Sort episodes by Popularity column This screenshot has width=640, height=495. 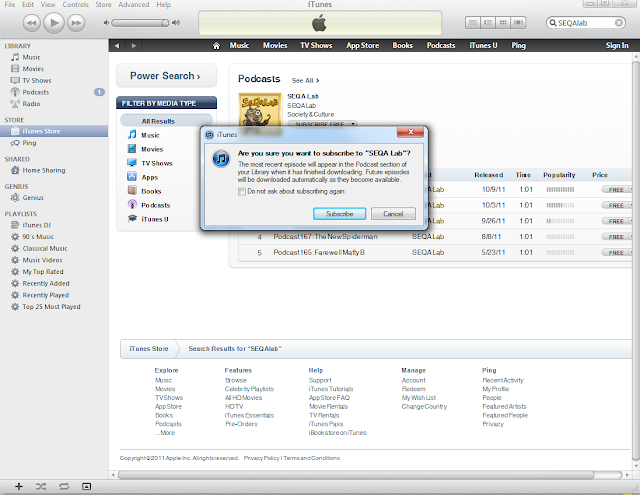click(x=559, y=175)
